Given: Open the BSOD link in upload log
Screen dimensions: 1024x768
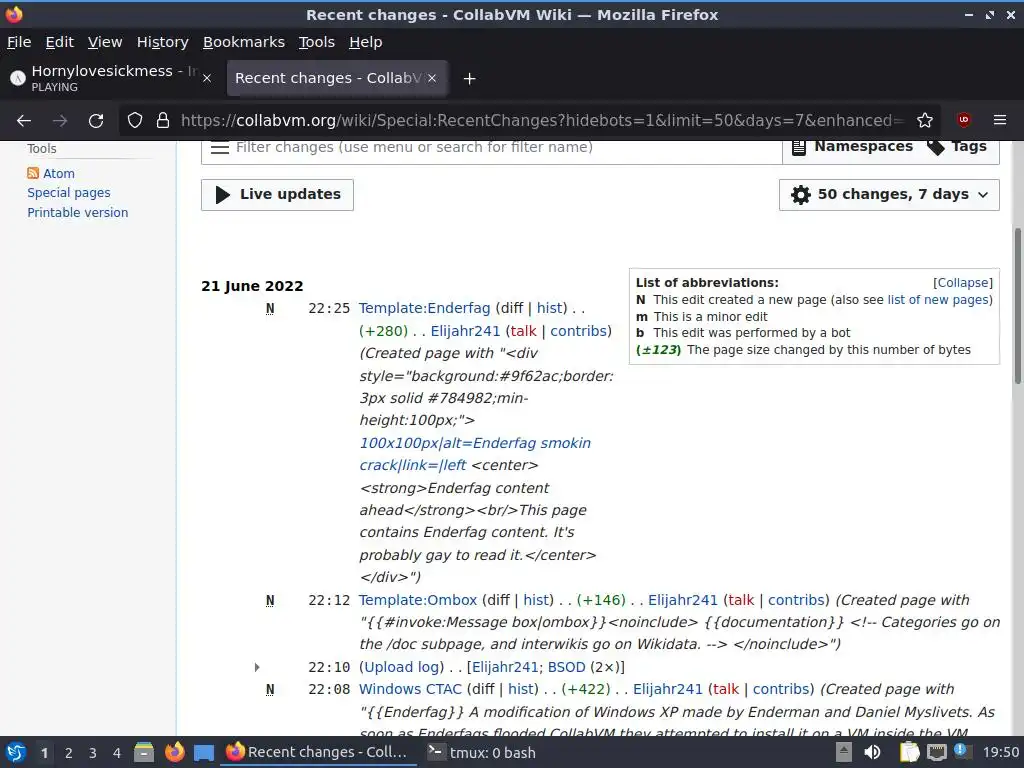Looking at the screenshot, I should [566, 667].
